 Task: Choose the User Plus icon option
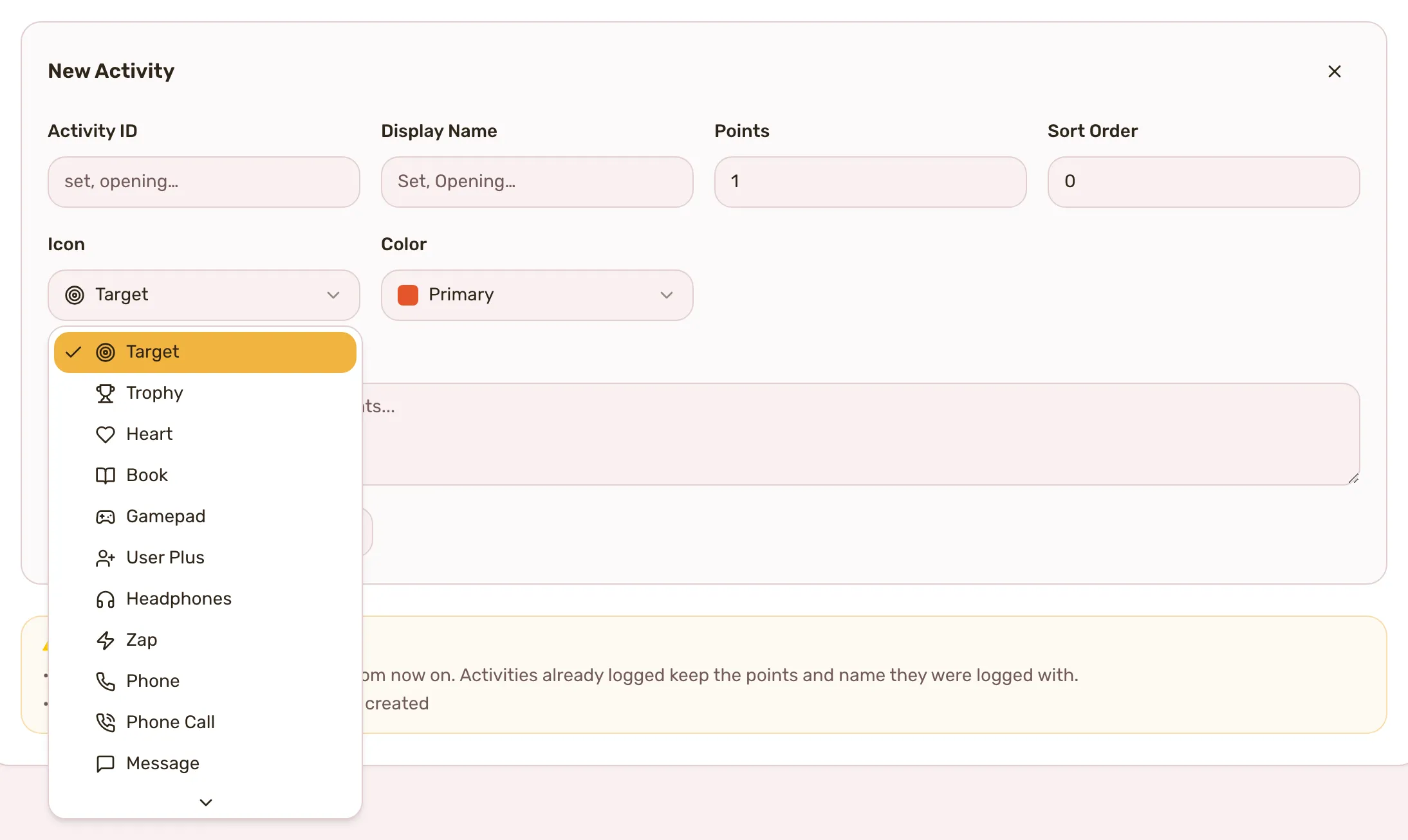205,558
